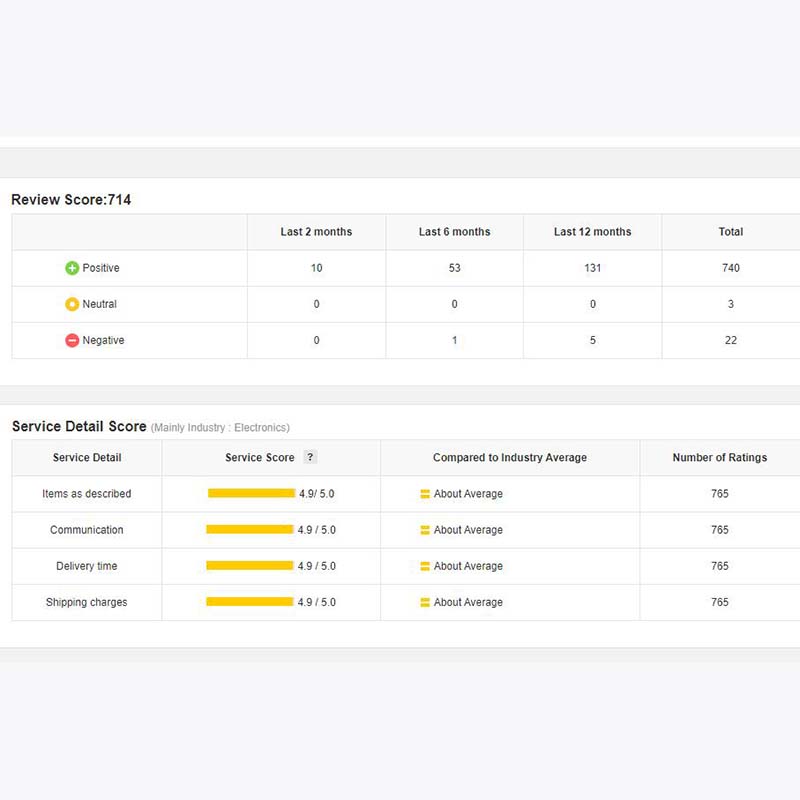The width and height of the screenshot is (800, 800).
Task: View 131 positive reviews from last 12 months
Action: pyautogui.click(x=592, y=268)
